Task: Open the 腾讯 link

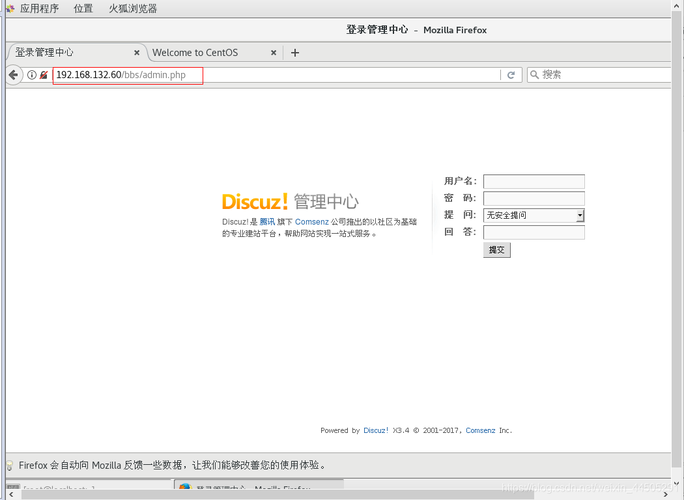Action: pyautogui.click(x=267, y=222)
